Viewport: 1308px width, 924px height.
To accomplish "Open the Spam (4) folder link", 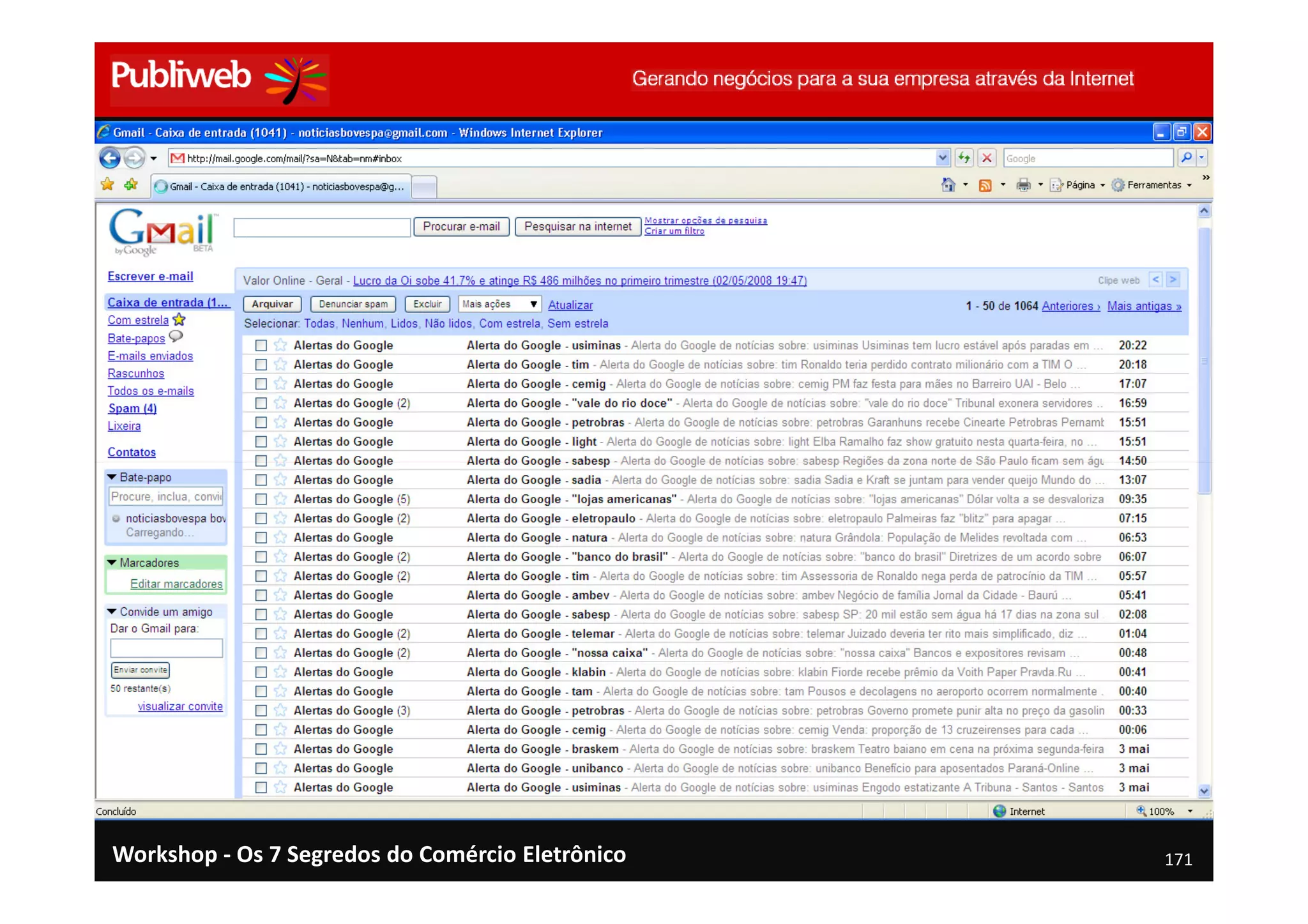I will click(132, 409).
